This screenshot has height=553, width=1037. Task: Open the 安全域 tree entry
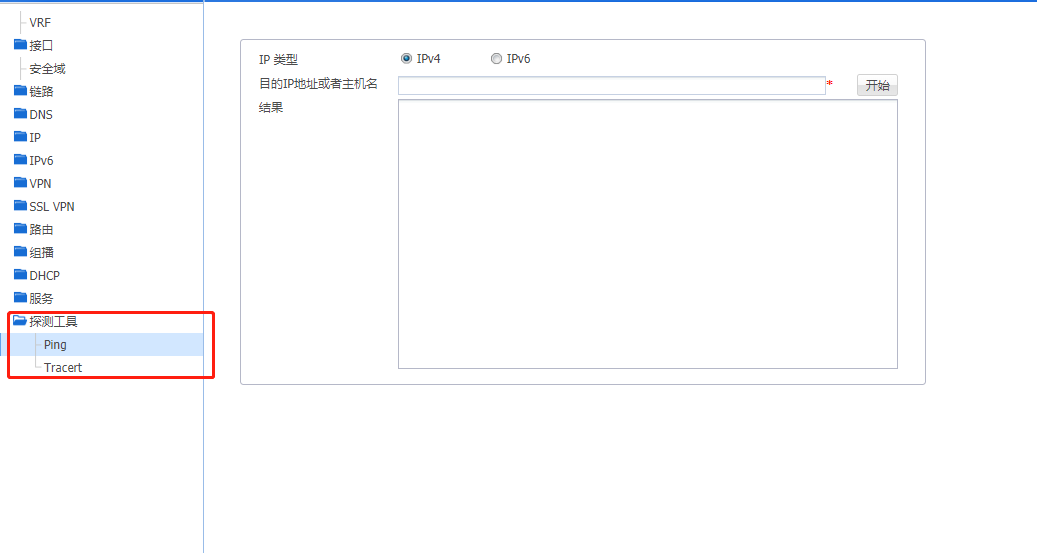(48, 69)
